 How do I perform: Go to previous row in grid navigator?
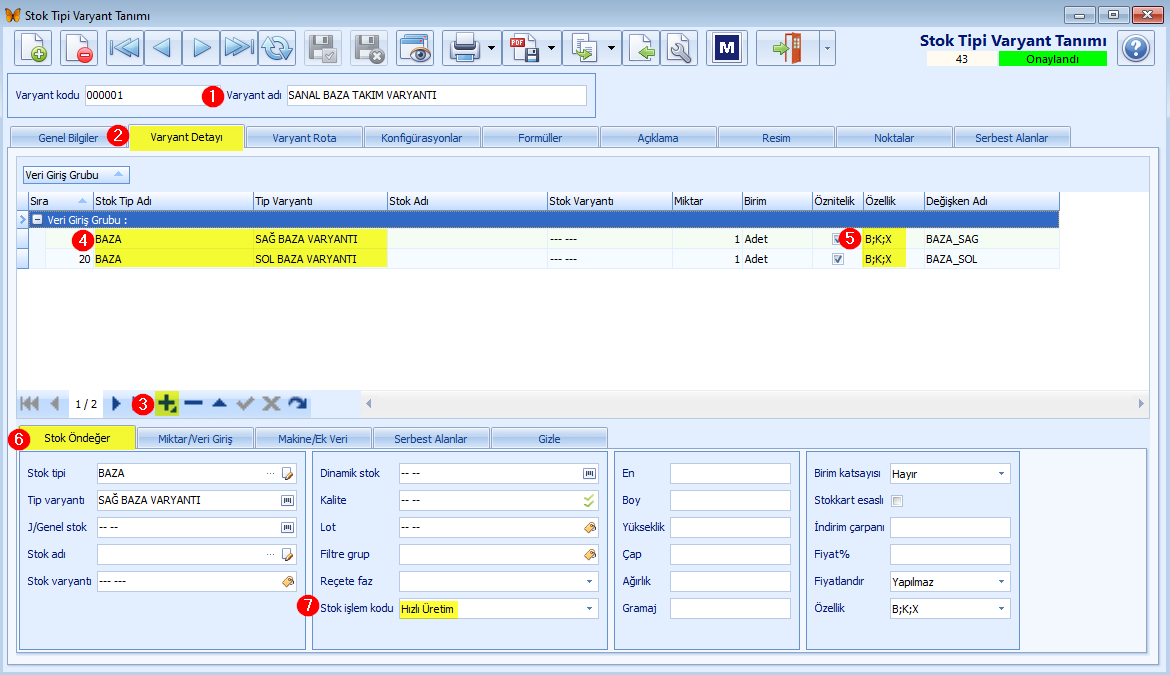pyautogui.click(x=54, y=404)
